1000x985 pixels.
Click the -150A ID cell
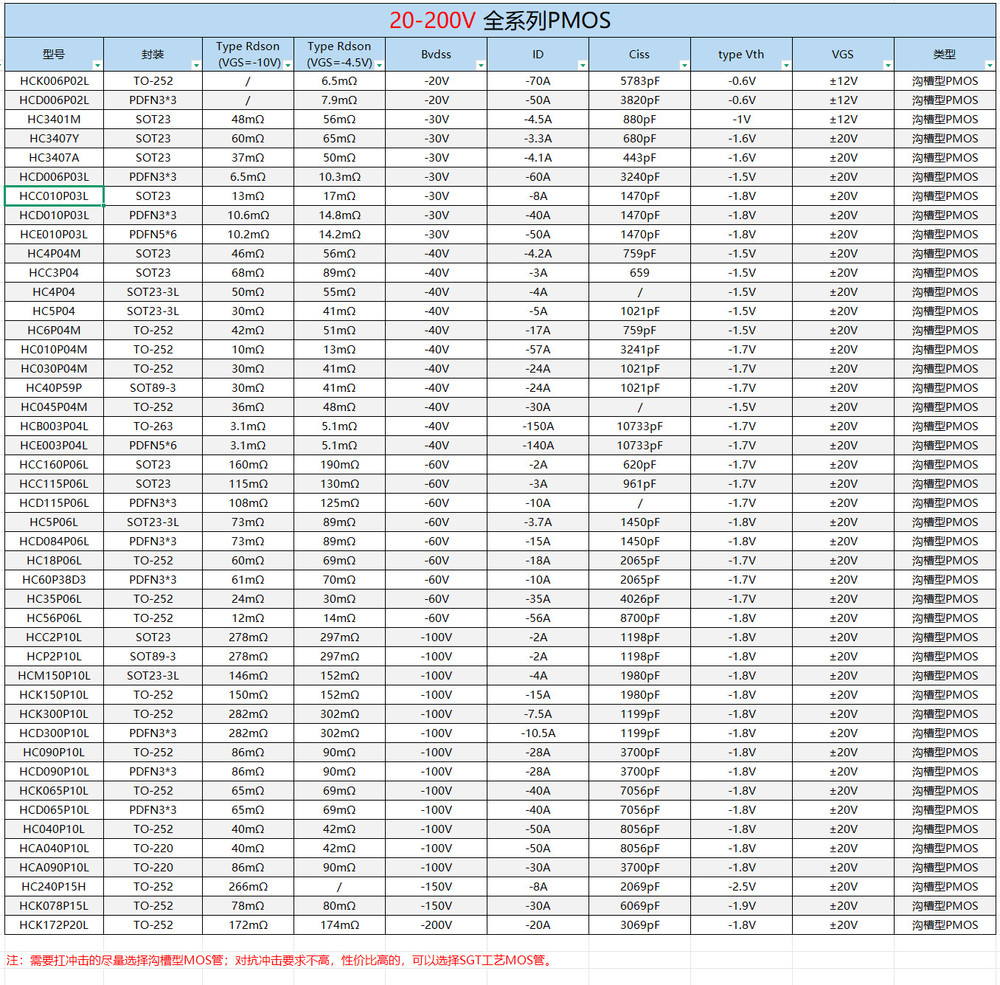538,426
